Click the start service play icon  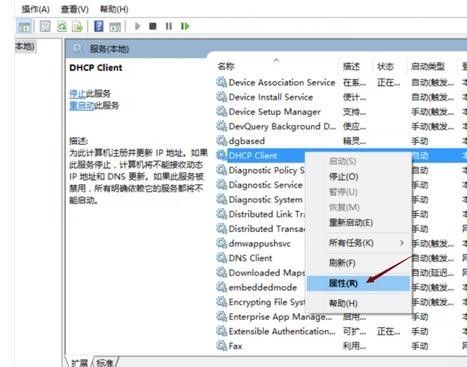click(x=137, y=26)
